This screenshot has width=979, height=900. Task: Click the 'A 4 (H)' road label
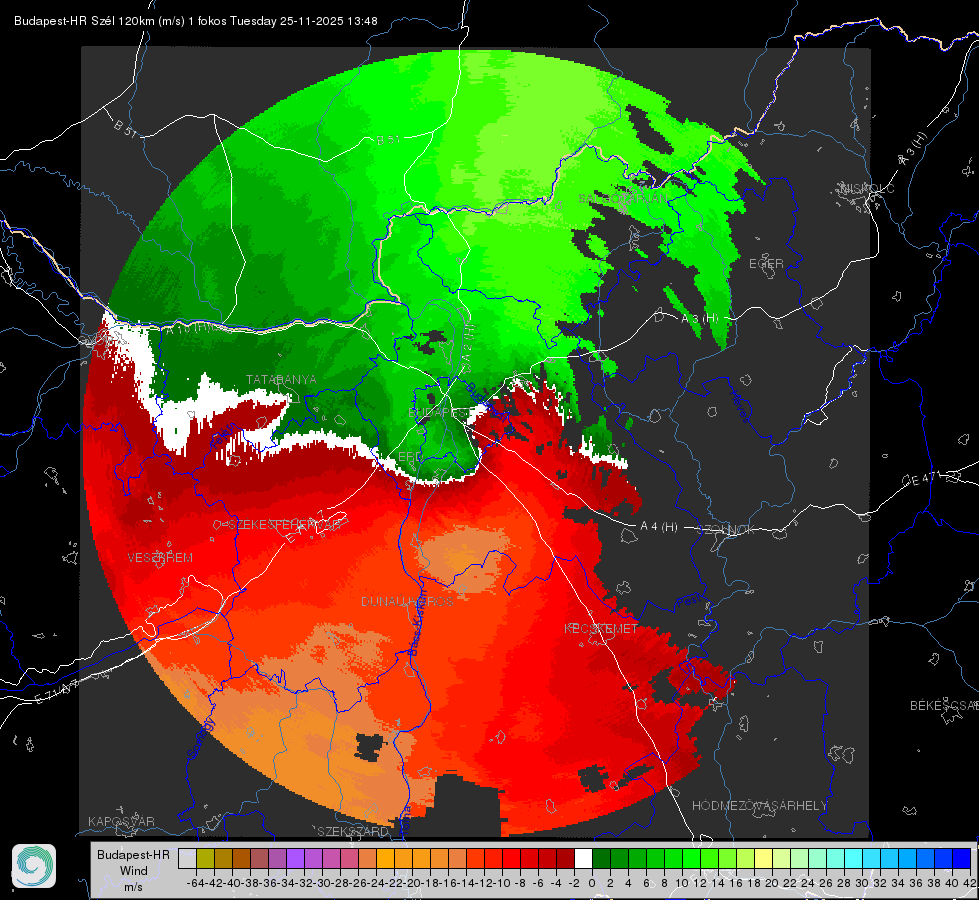[x=659, y=527]
